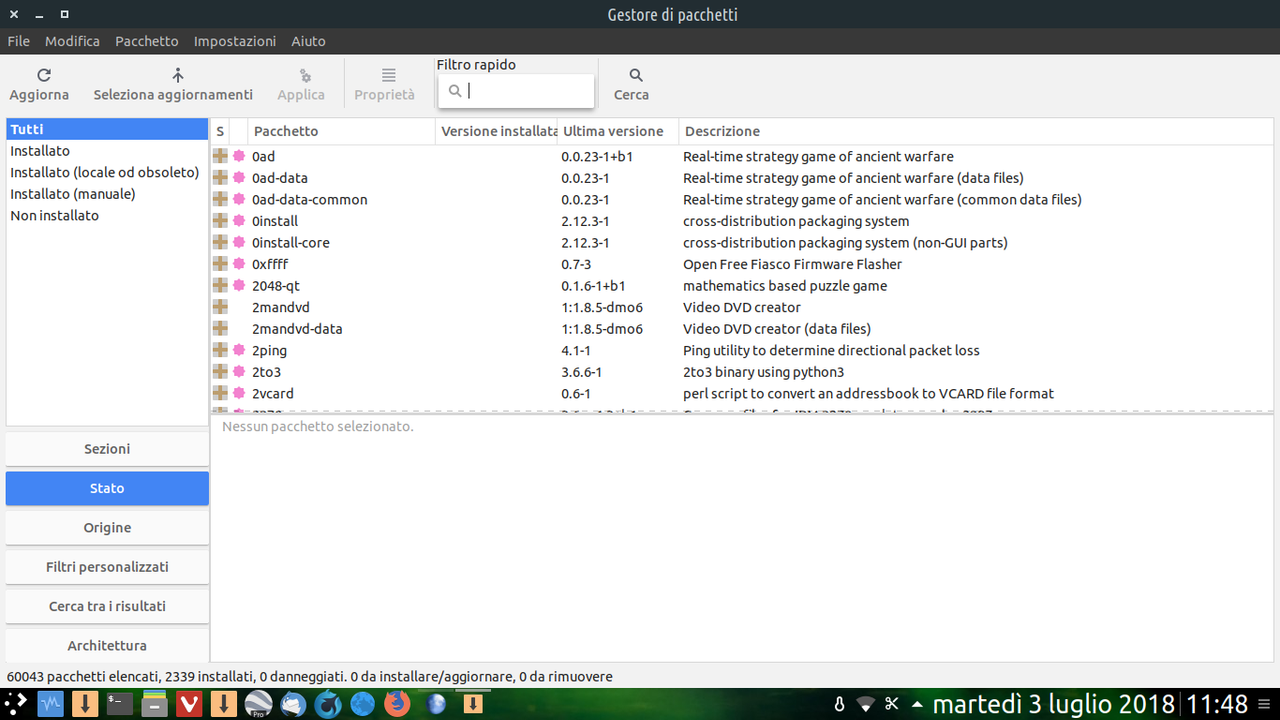Click the status box for 2mandvd-data
This screenshot has width=1280, height=720.
(x=220, y=328)
